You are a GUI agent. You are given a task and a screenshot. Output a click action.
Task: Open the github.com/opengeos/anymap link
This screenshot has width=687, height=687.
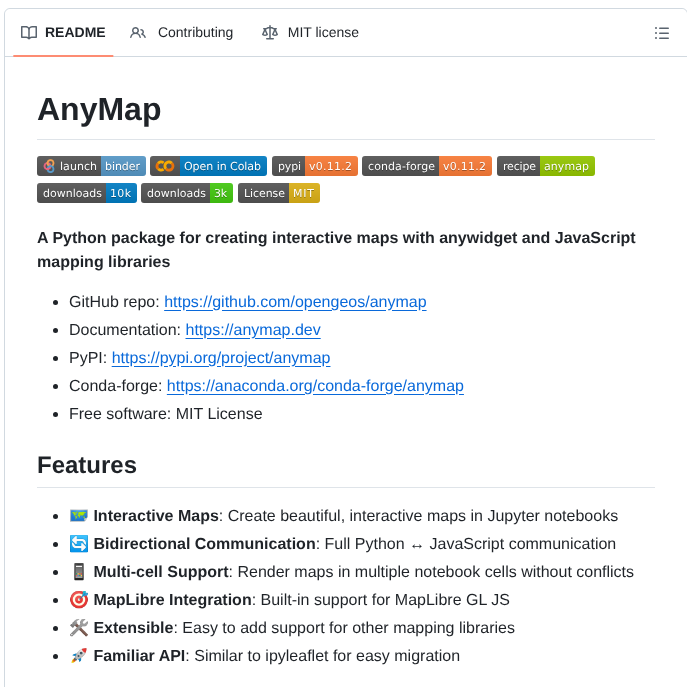295,302
